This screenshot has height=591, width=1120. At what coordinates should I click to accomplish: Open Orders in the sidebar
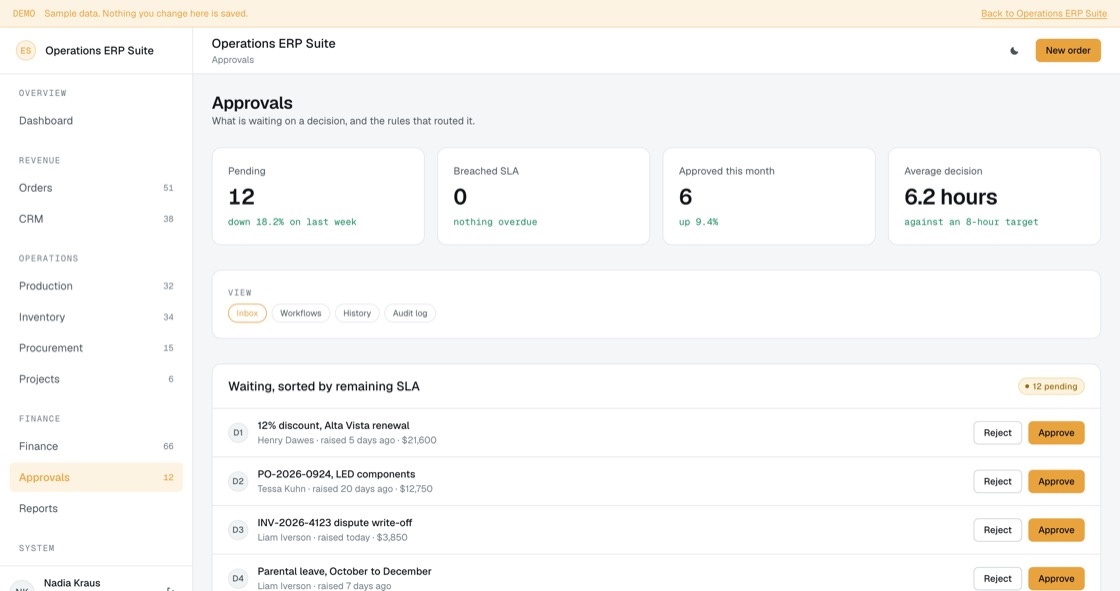[96, 188]
